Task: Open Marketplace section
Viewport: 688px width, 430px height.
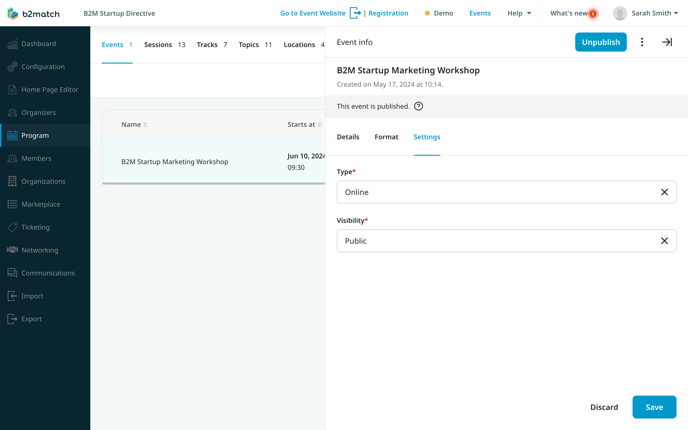Action: pyautogui.click(x=41, y=204)
